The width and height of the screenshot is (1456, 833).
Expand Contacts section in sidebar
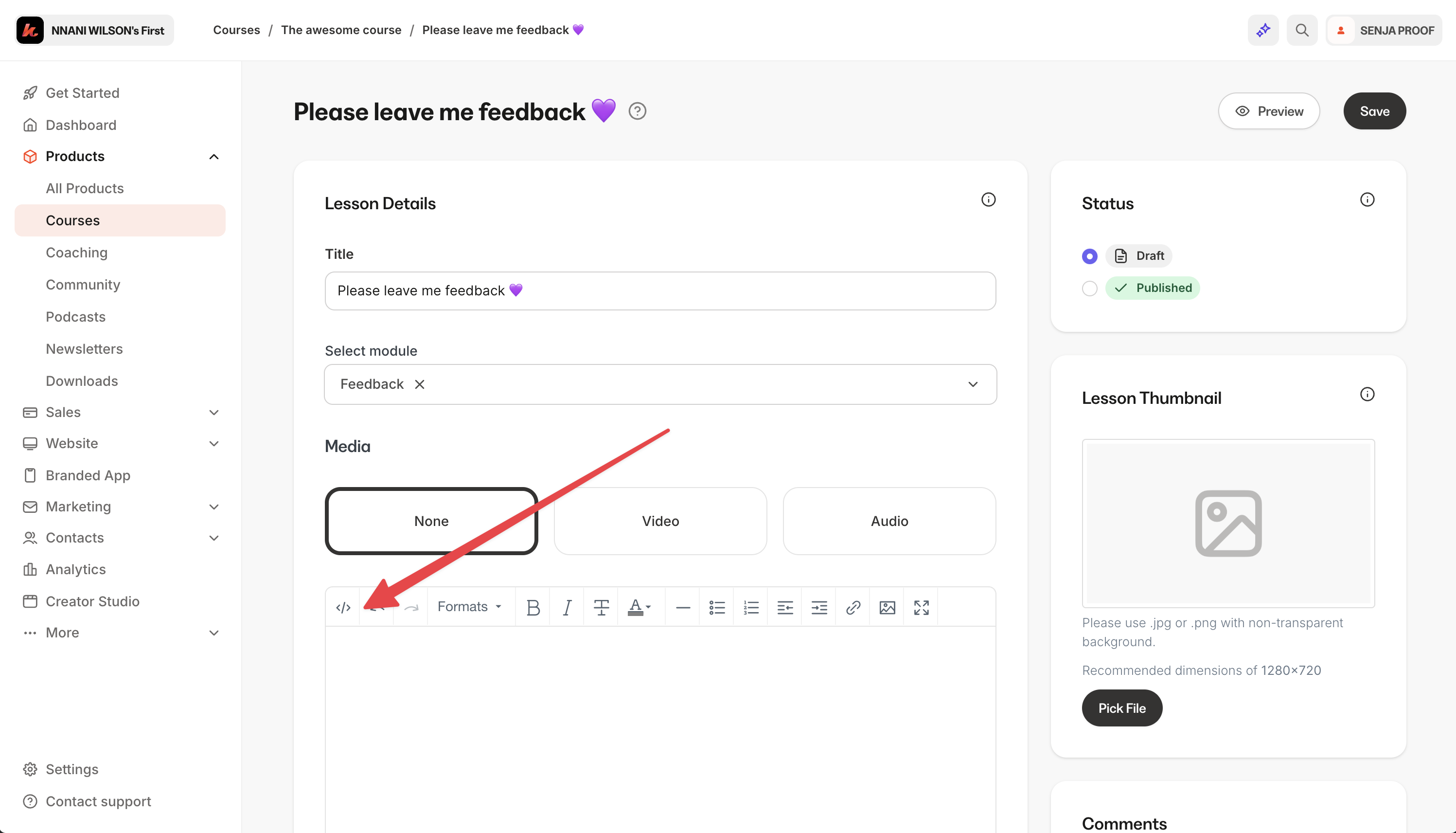214,538
